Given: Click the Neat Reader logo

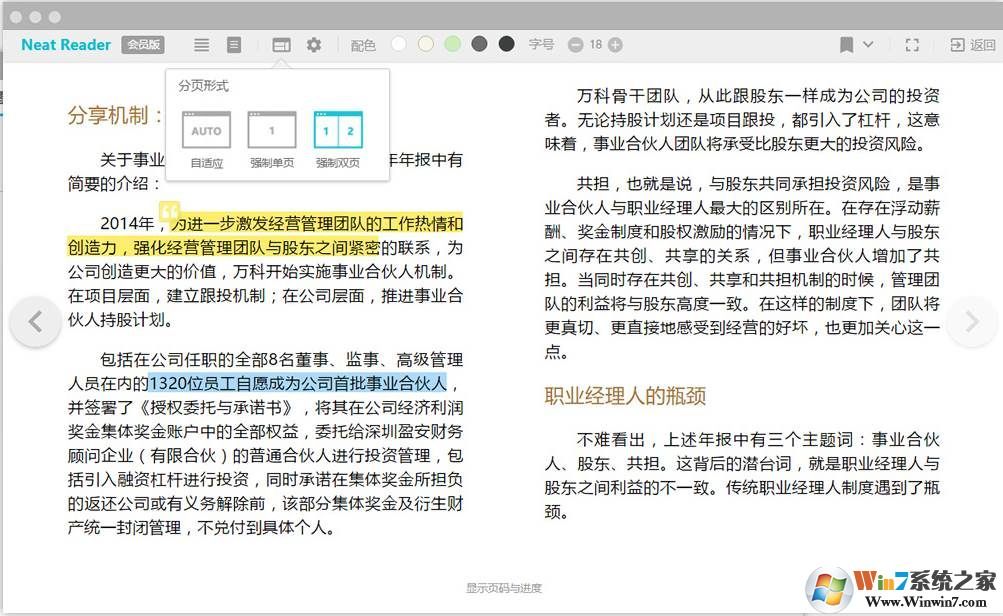Looking at the screenshot, I should click(x=64, y=44).
